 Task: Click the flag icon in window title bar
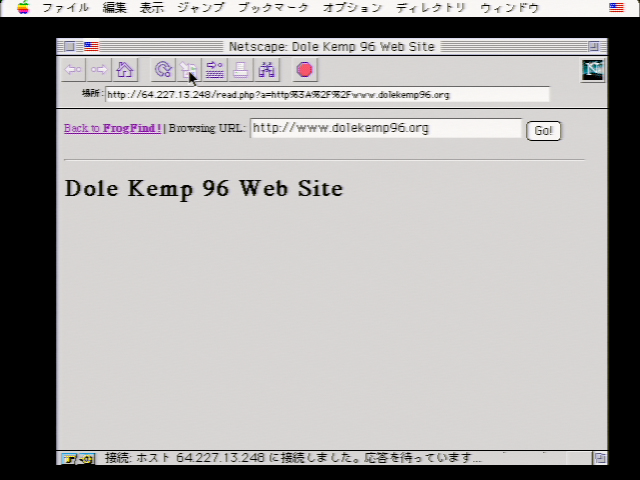point(91,47)
